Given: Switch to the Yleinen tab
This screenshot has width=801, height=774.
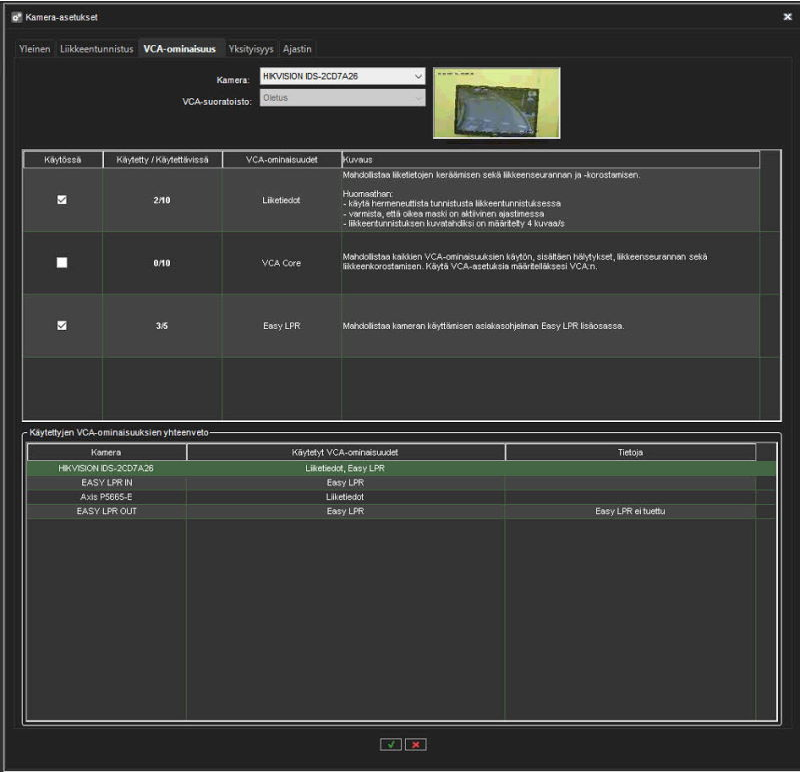Looking at the screenshot, I should (34, 48).
